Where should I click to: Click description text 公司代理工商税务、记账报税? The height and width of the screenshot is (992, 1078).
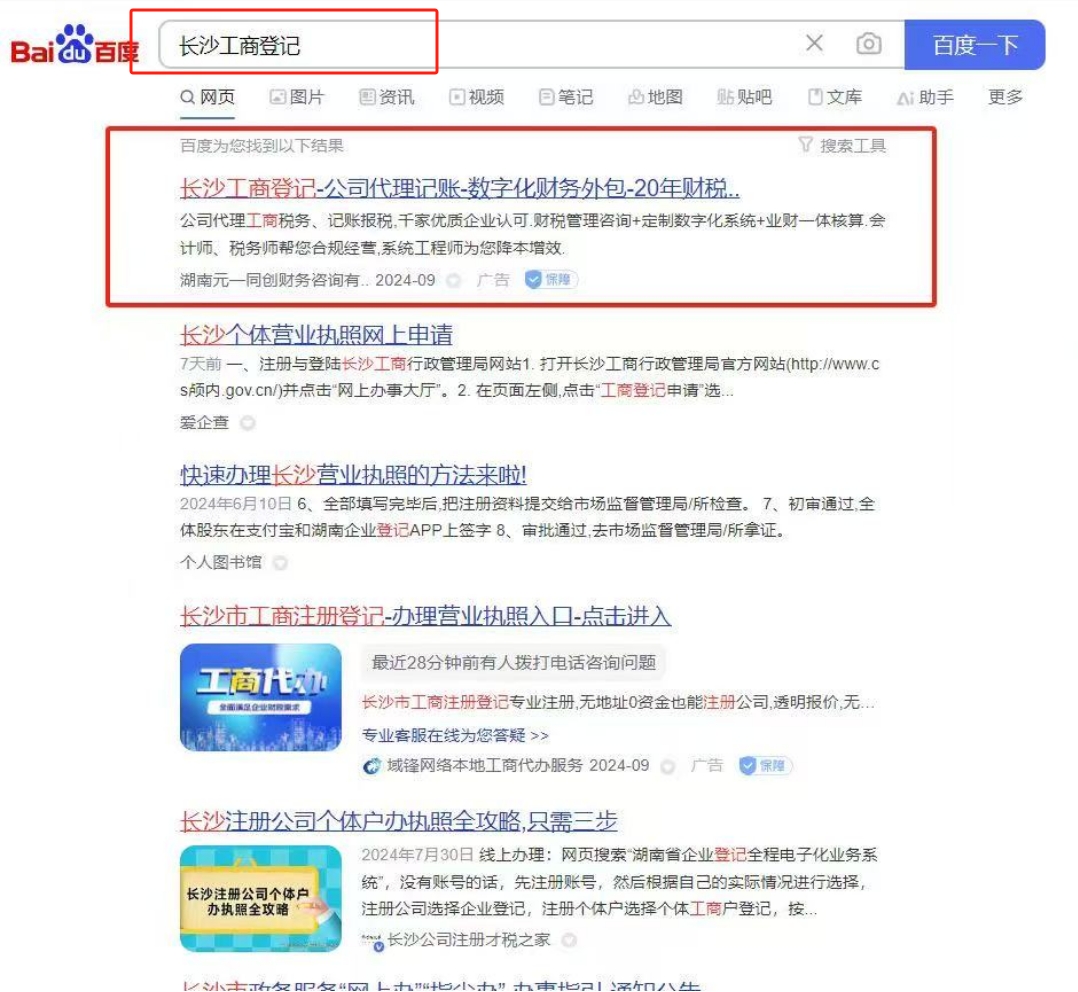click(532, 234)
